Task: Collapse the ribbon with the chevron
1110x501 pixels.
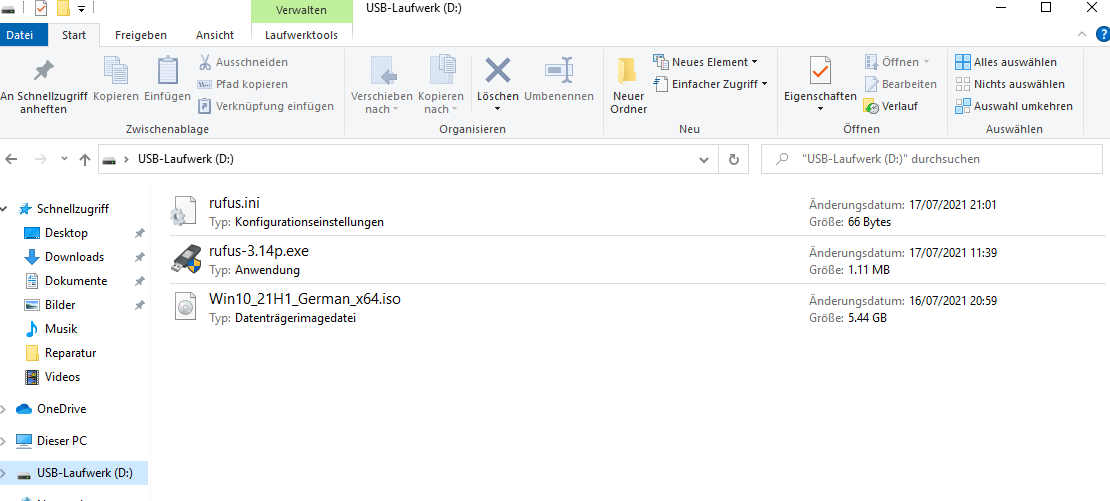Action: click(x=1081, y=34)
